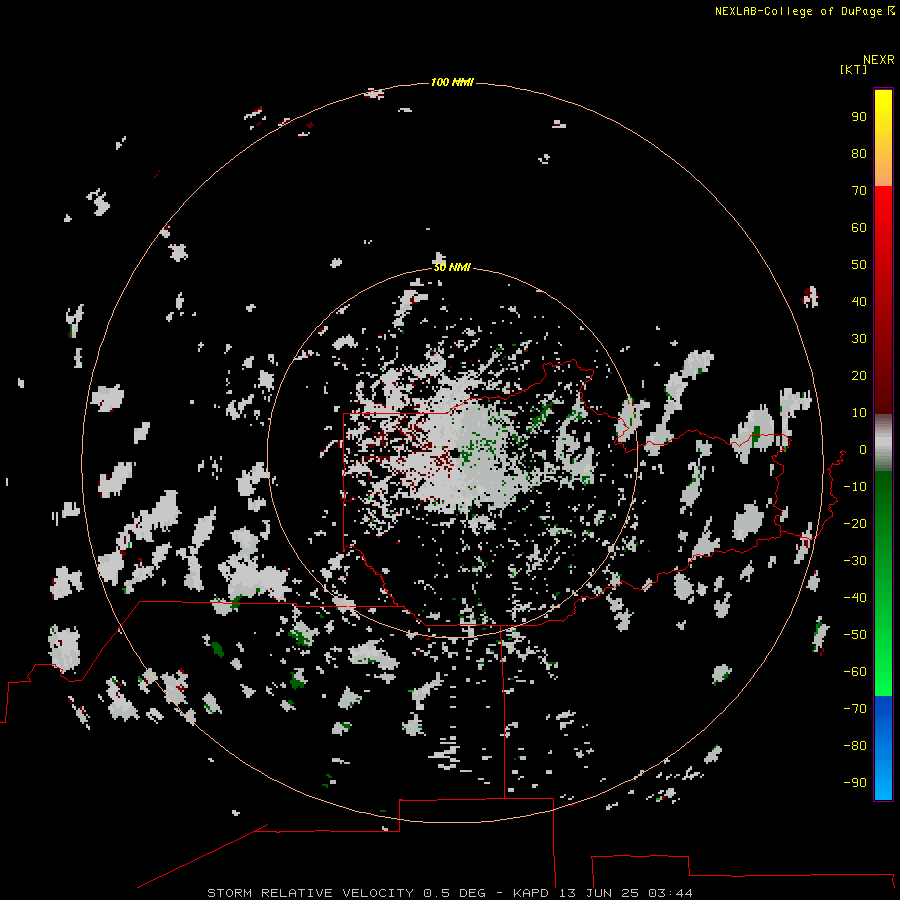Screen dimensions: 900x900
Task: Click the -60 value on the velocity scale
Action: (855, 672)
